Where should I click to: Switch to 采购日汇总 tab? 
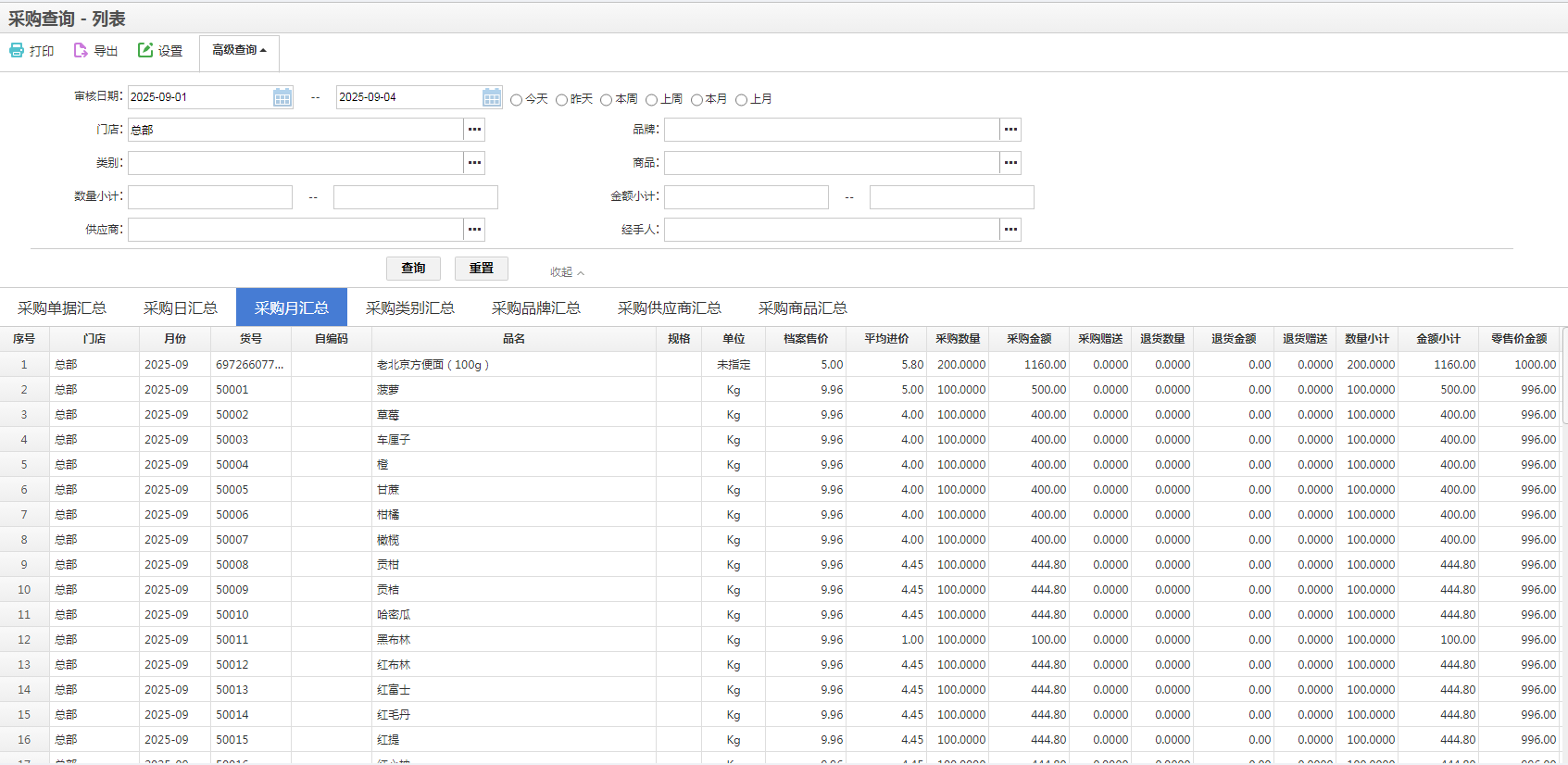[181, 307]
